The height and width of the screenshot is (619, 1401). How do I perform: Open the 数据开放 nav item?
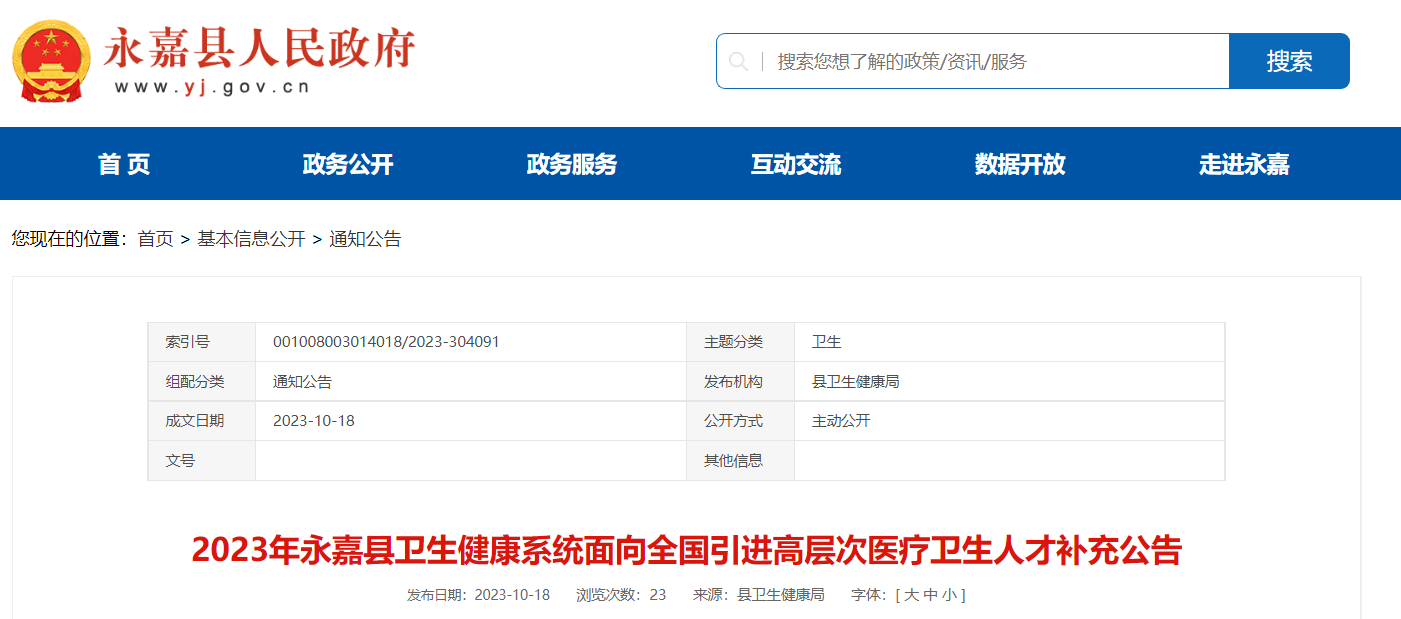[x=1020, y=164]
